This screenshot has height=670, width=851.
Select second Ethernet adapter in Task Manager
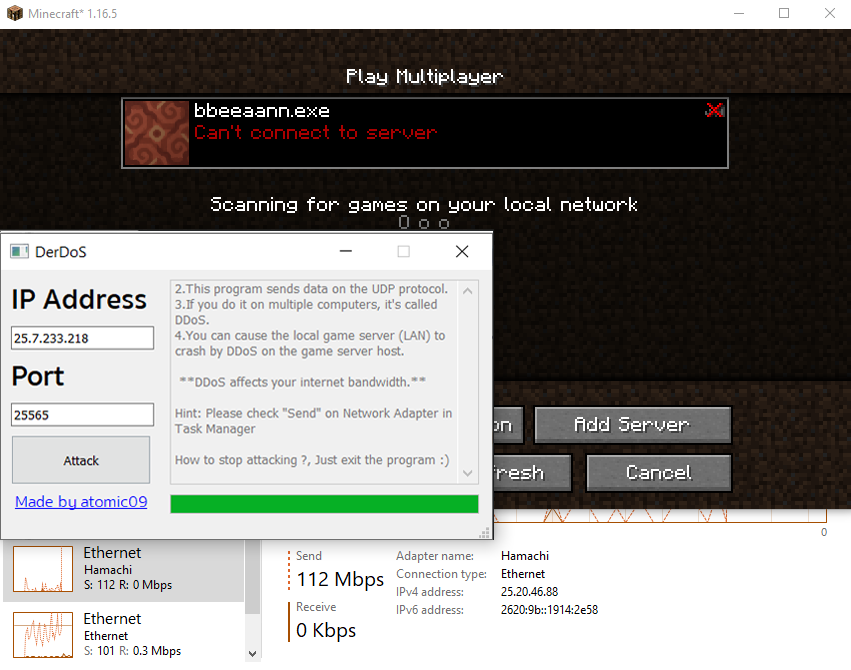pos(124,634)
